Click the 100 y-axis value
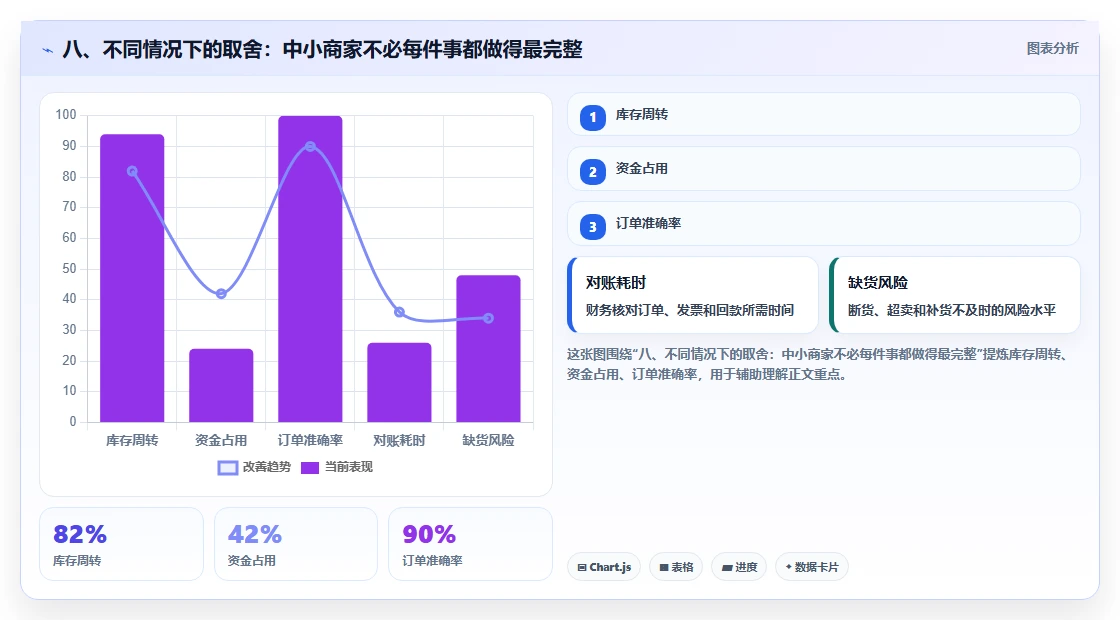 tap(66, 115)
